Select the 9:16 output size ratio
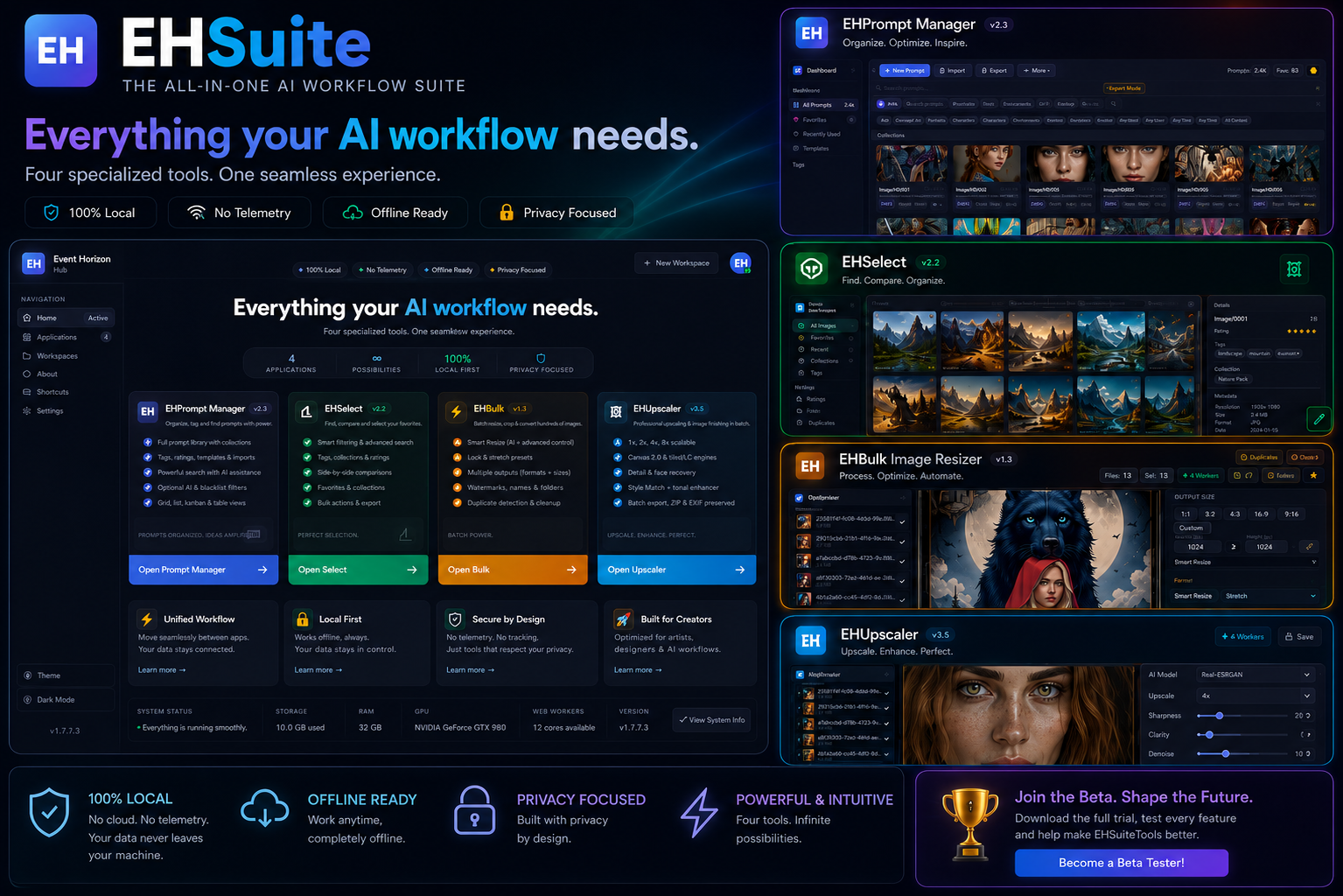The height and width of the screenshot is (896, 1343). click(1291, 514)
